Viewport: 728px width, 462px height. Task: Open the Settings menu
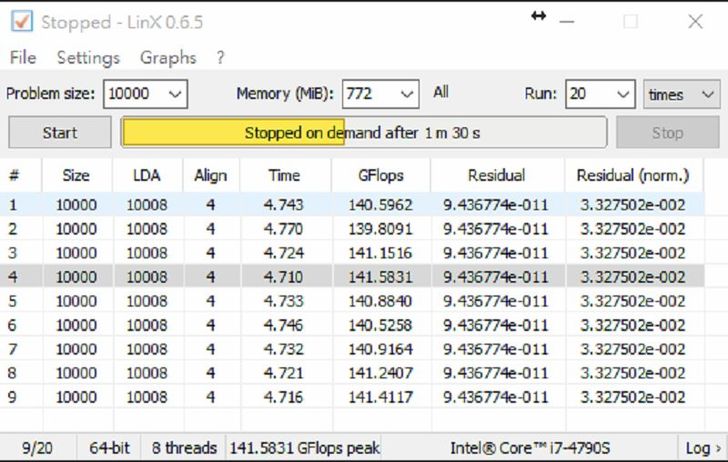[88, 58]
